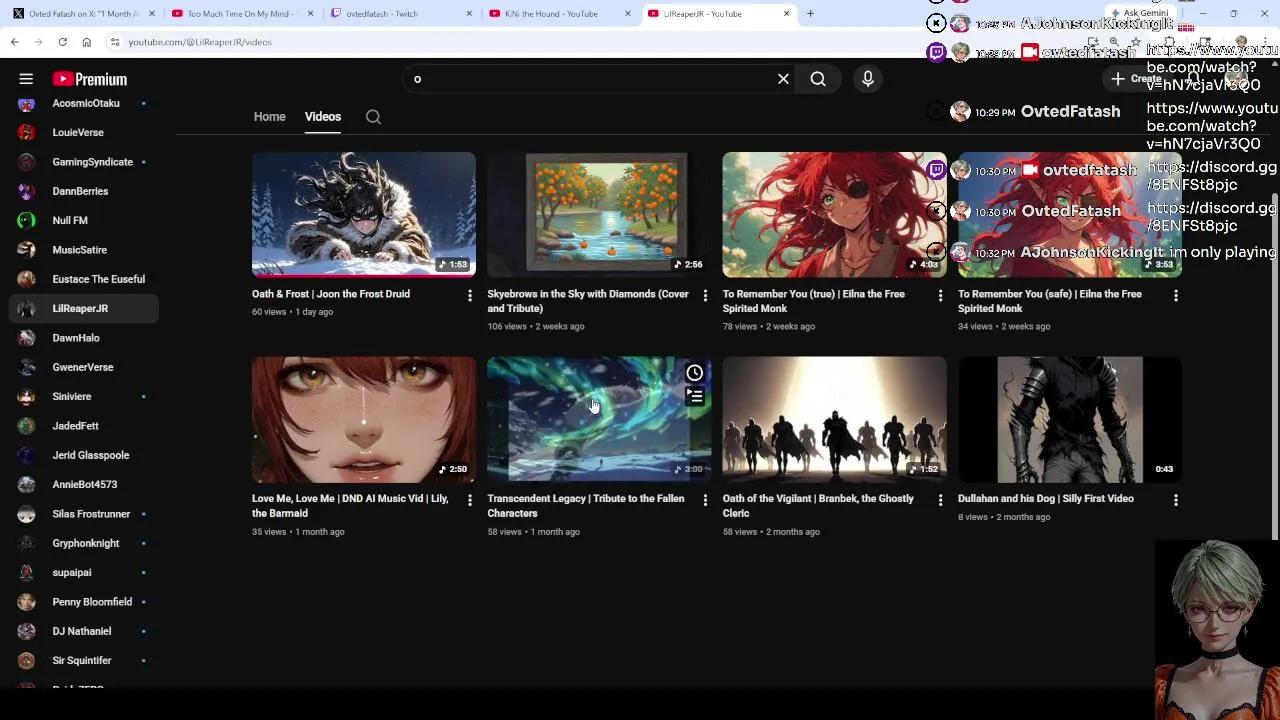Go back with the browser back arrow

14,42
